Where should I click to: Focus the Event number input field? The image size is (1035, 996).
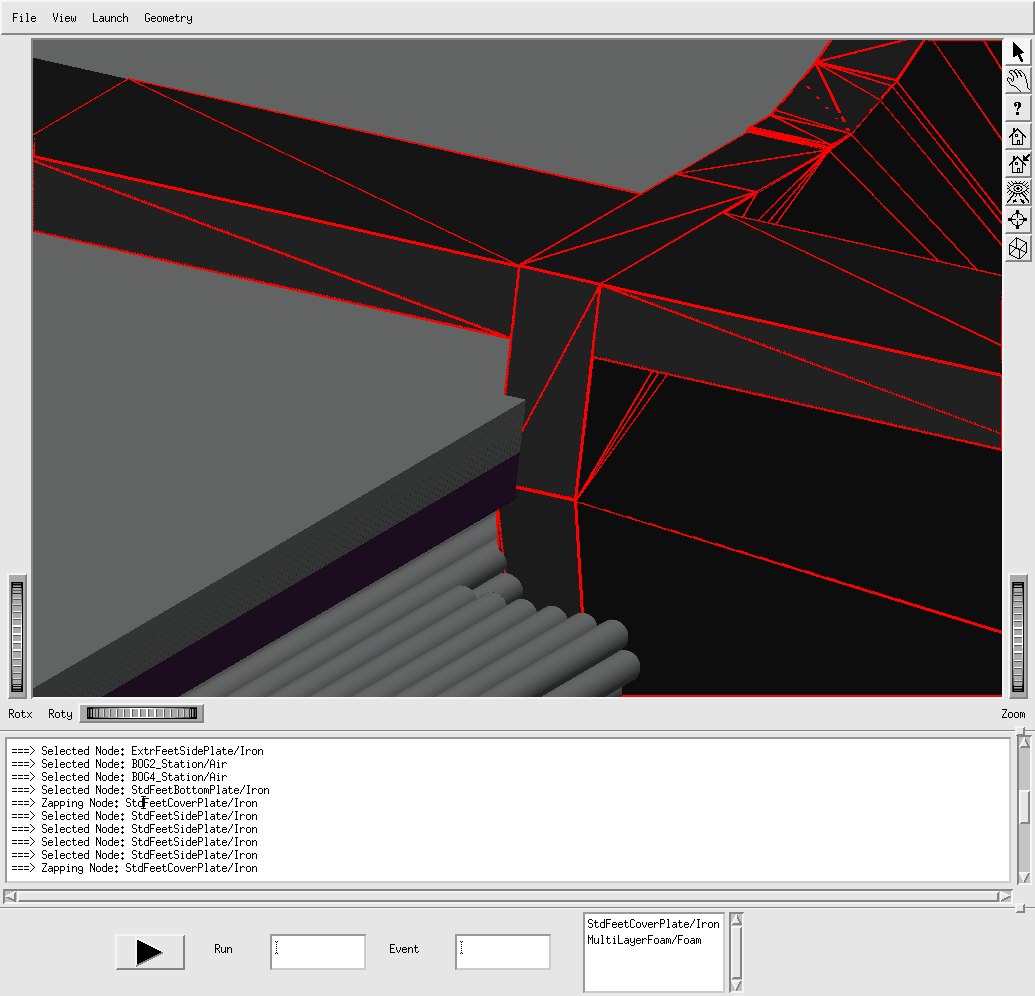point(502,952)
